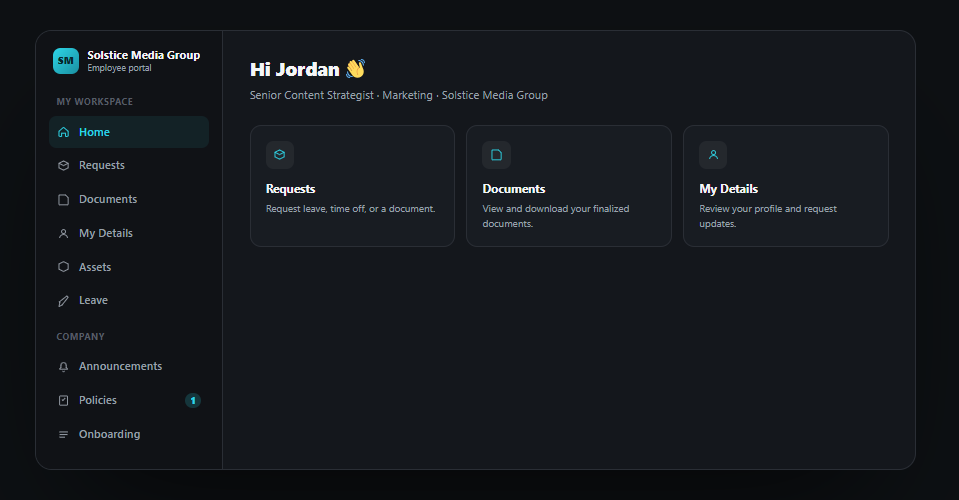Click 'Request leave, time off, or a document.' text
Screen dimensions: 959x500
(x=350, y=209)
